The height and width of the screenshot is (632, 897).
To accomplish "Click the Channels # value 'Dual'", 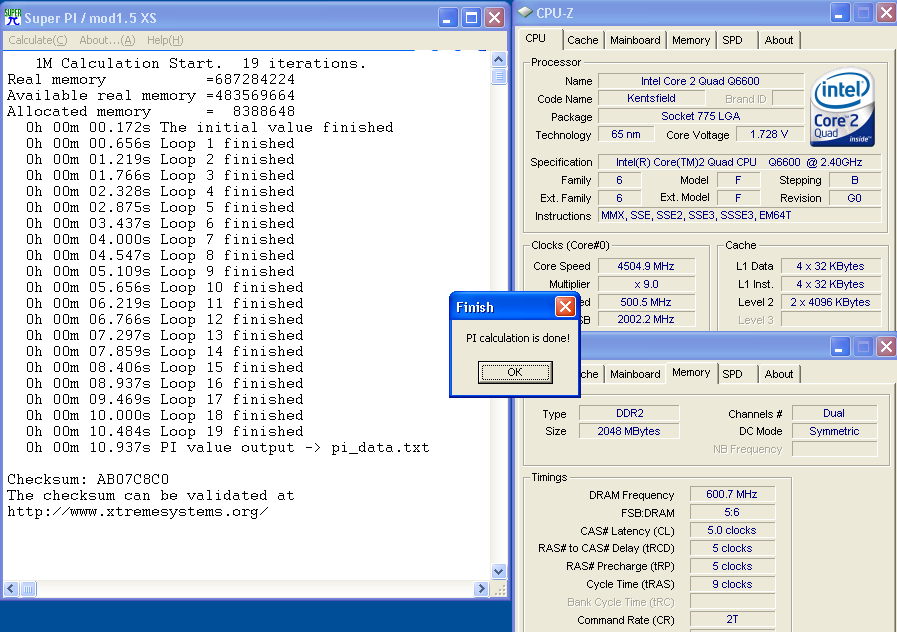I will point(834,413).
